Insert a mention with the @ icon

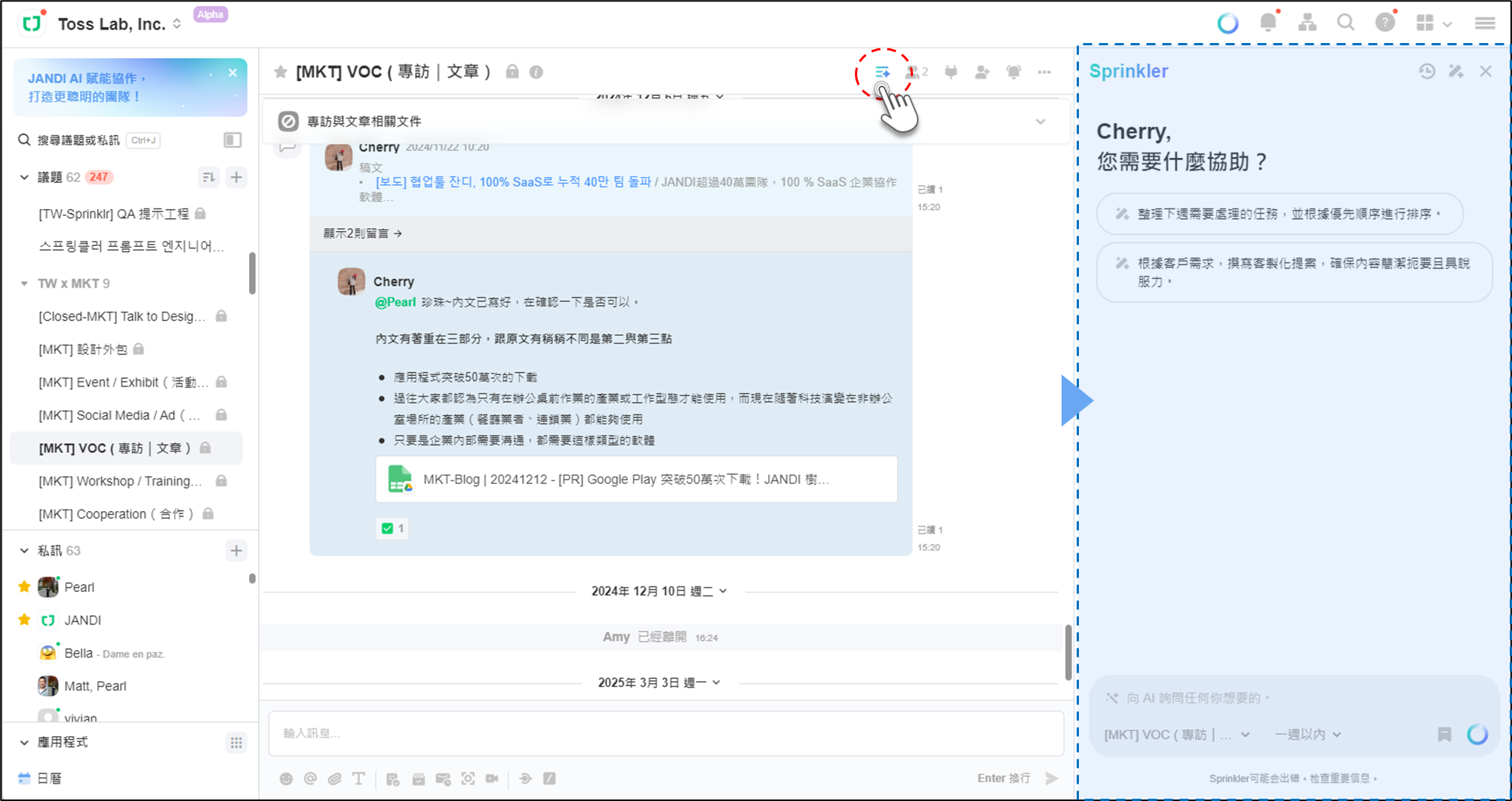click(x=310, y=778)
